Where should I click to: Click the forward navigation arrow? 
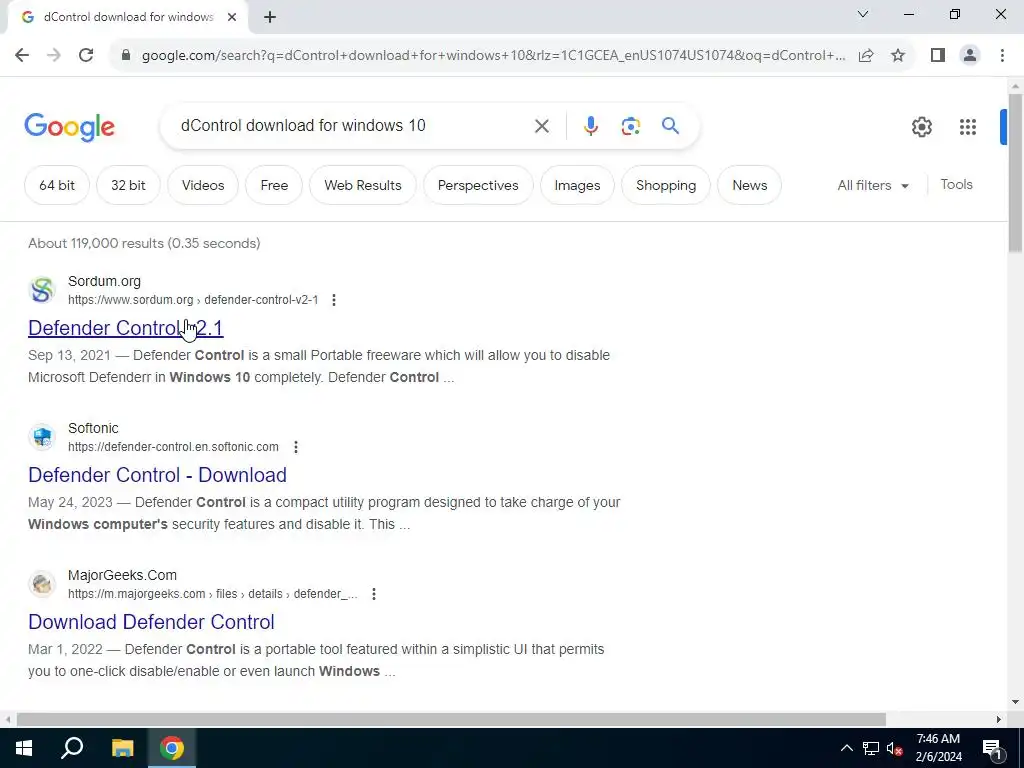pyautogui.click(x=54, y=56)
